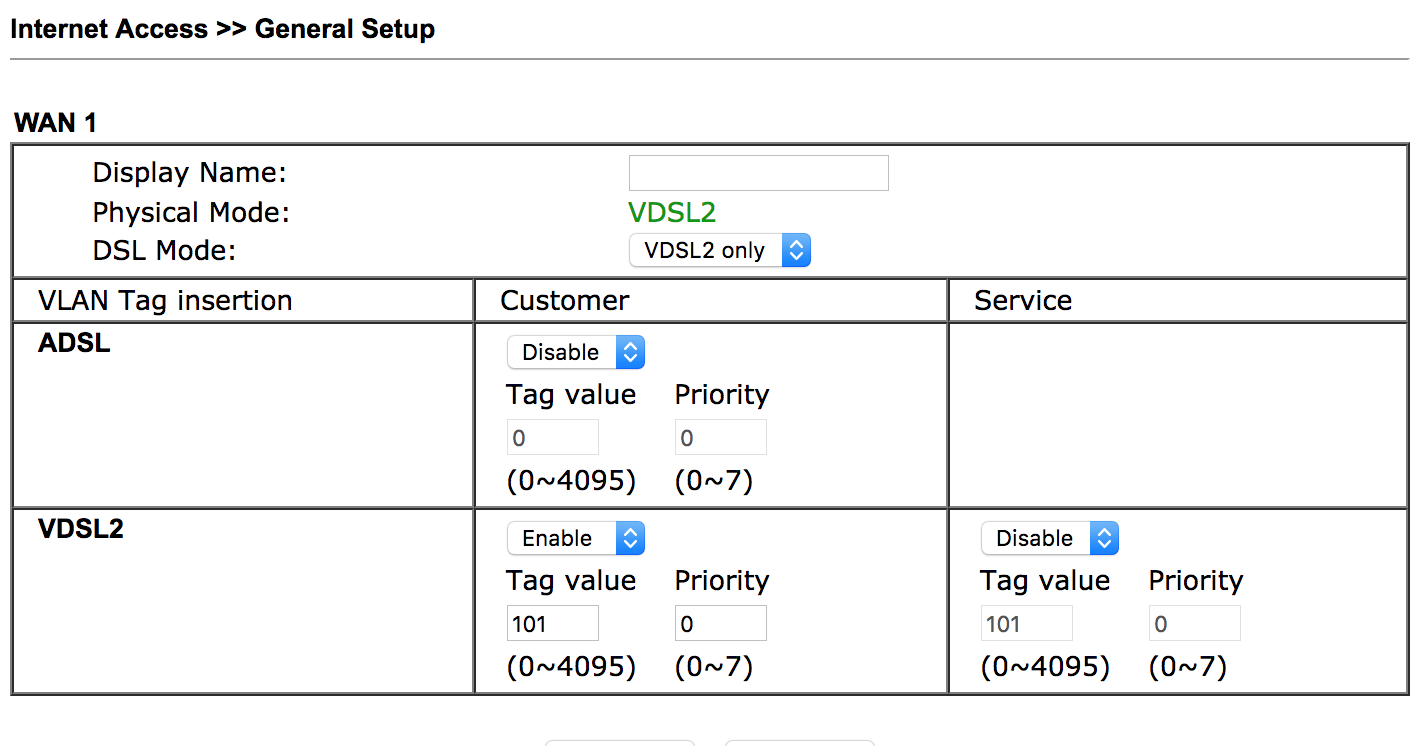Click the green VDSL2 Physical Mode value
Screen dimensions: 1428x746
click(672, 212)
